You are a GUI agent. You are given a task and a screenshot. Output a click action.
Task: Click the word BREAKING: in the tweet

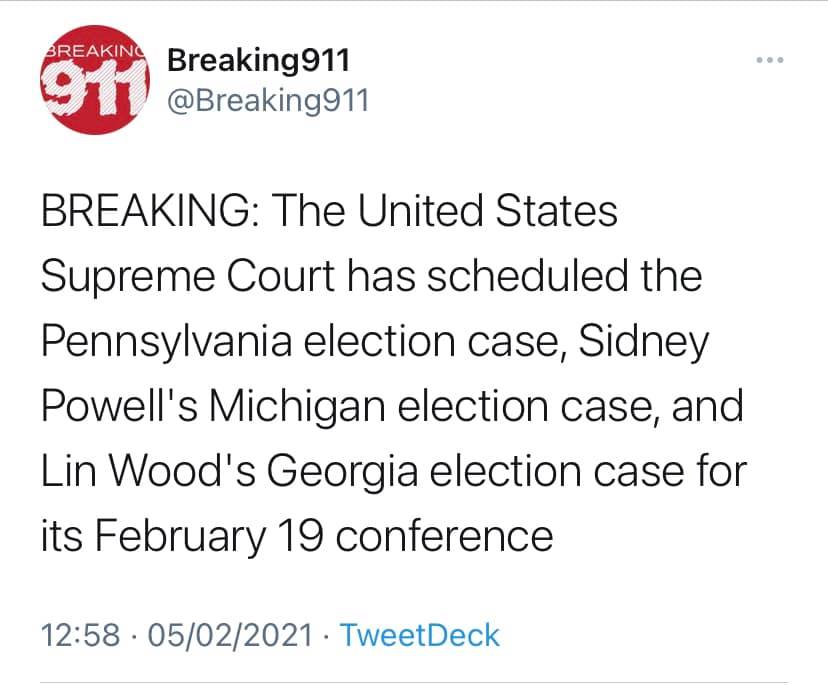(x=150, y=210)
